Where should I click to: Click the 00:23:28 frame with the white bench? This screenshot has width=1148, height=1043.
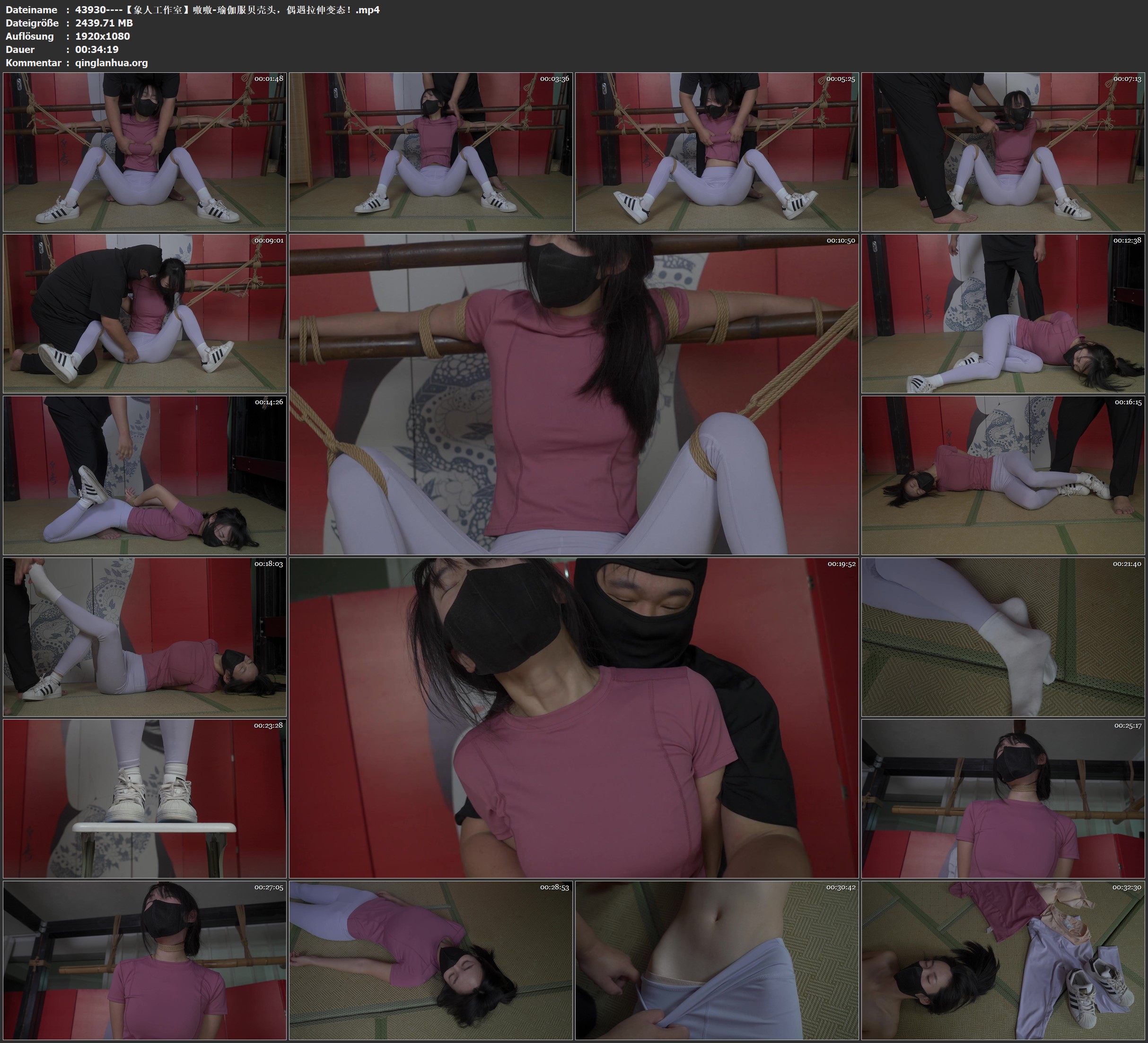click(145, 798)
